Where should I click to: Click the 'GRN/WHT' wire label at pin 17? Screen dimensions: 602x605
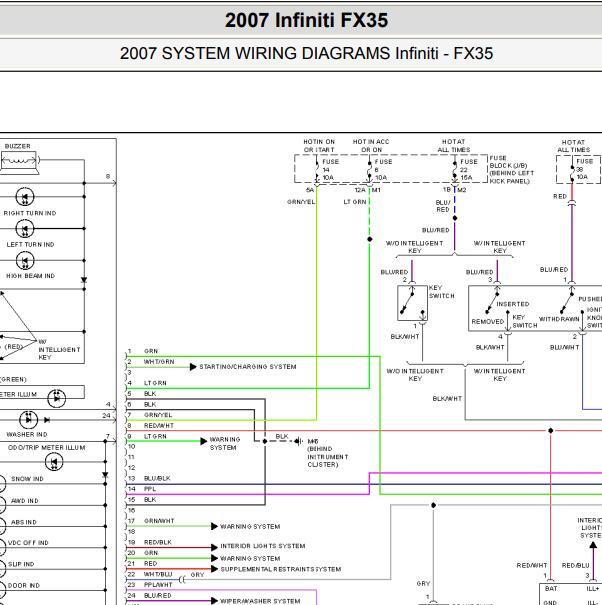pos(159,521)
